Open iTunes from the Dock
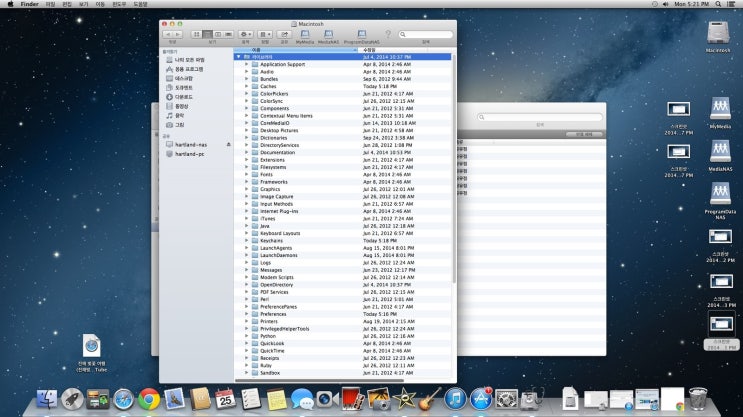Viewport: 743px width, 417px height. pyautogui.click(x=455, y=399)
